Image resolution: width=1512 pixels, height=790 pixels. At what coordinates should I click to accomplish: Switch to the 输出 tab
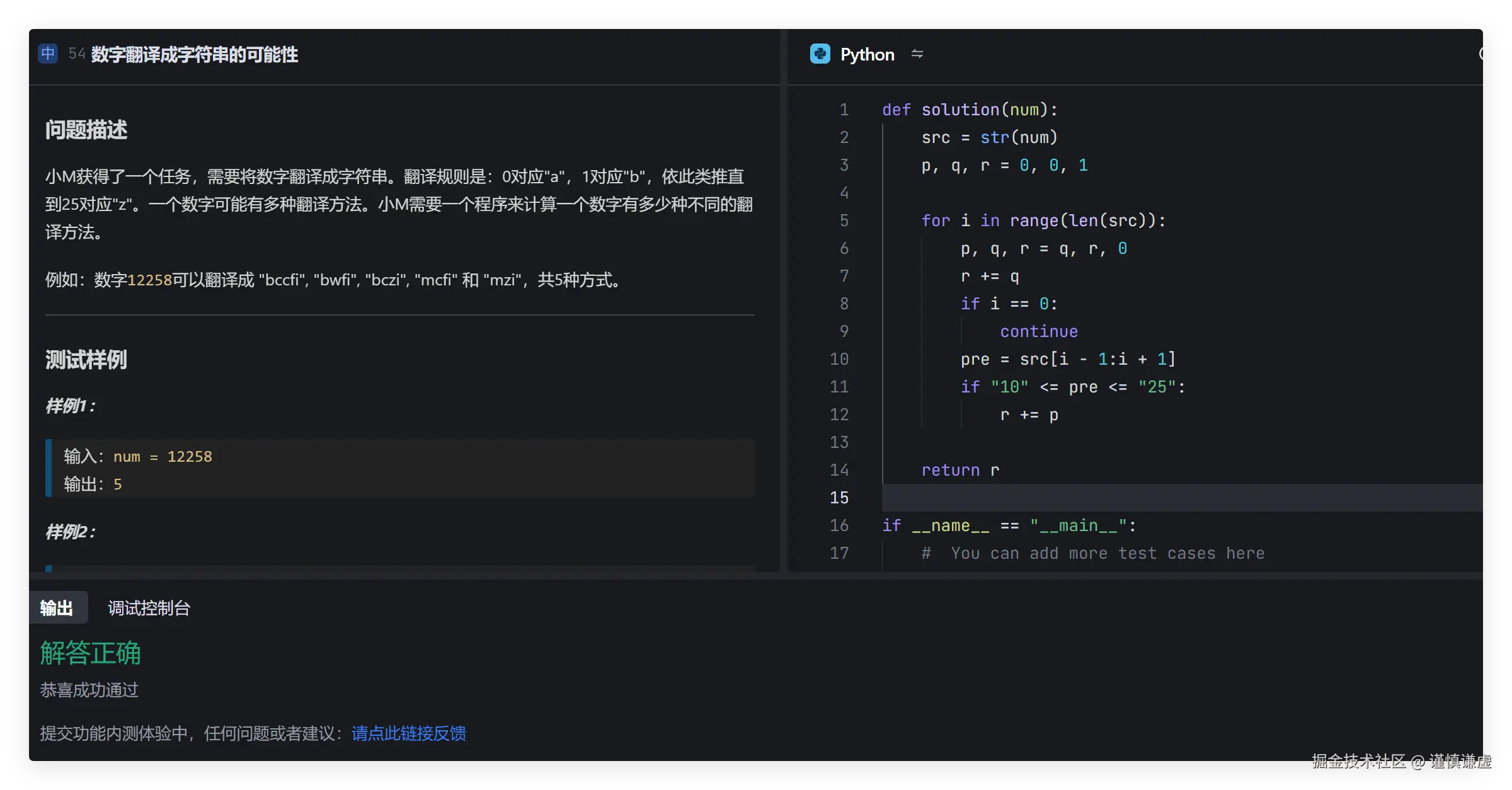pos(57,608)
